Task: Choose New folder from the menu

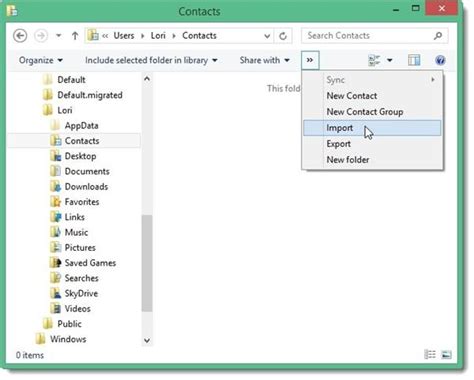Action: 373,160
